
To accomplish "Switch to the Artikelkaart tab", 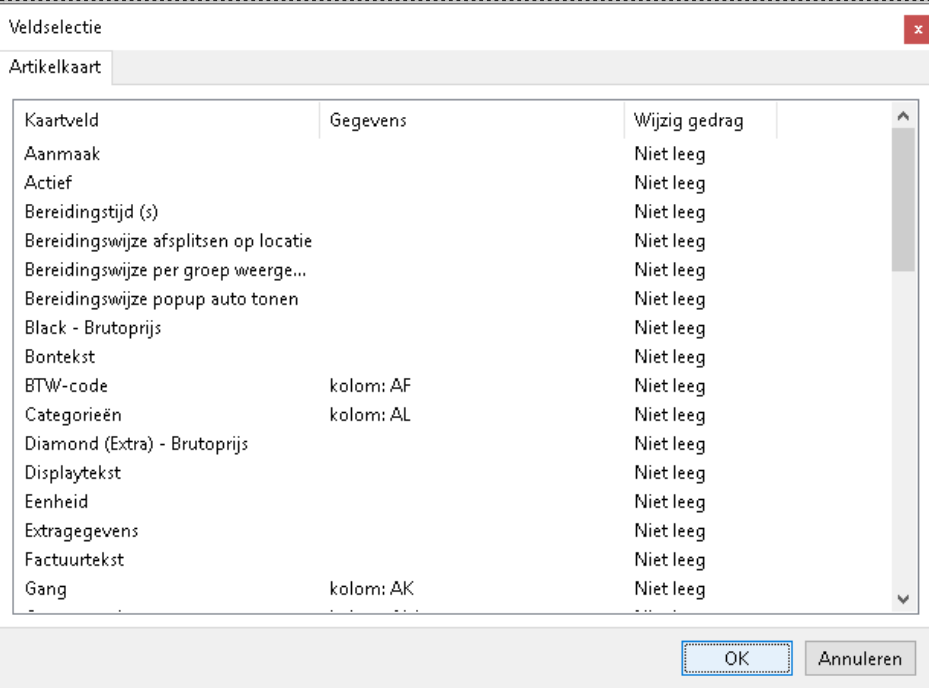I will pyautogui.click(x=58, y=68).
